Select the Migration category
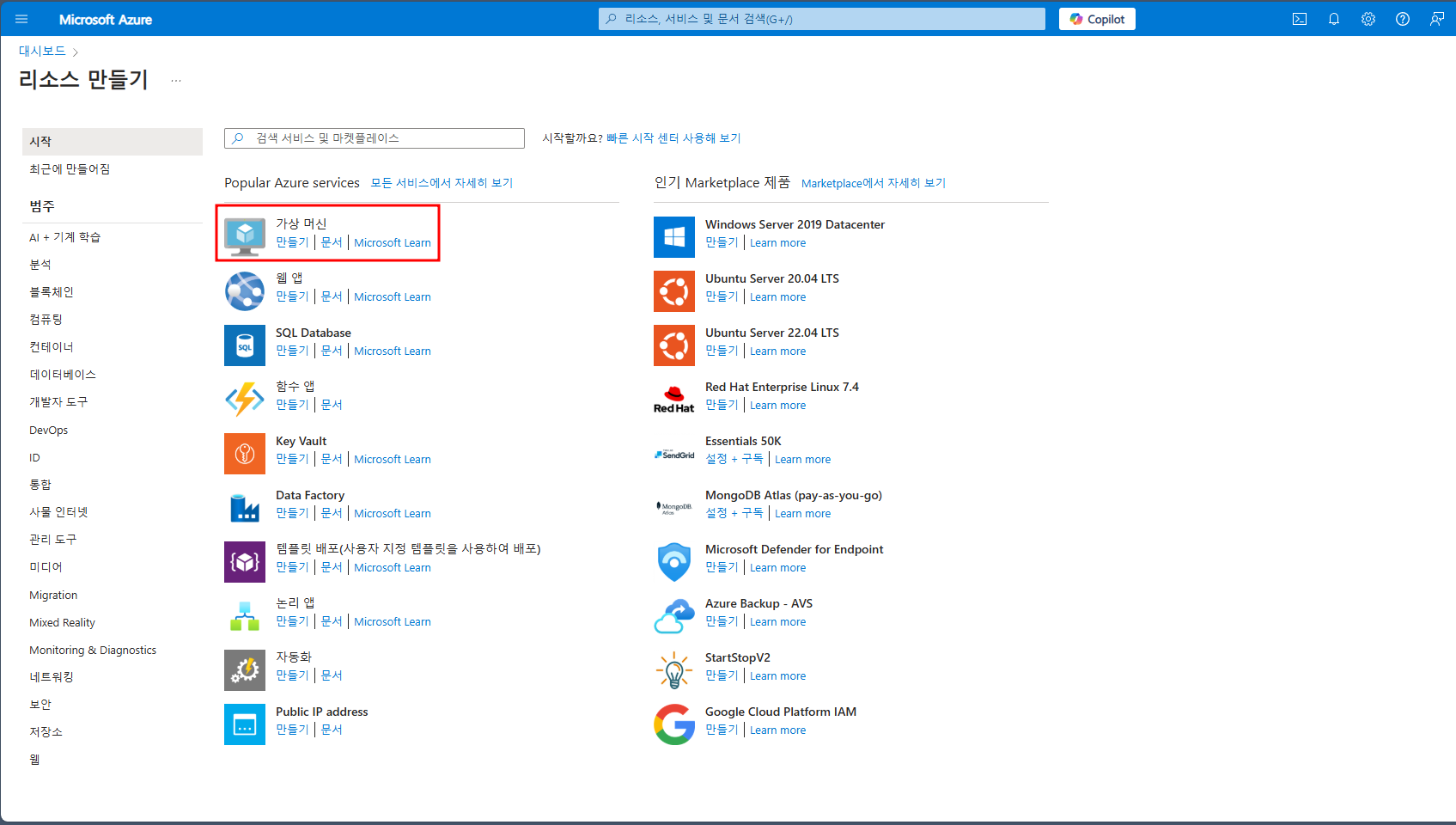 click(53, 595)
